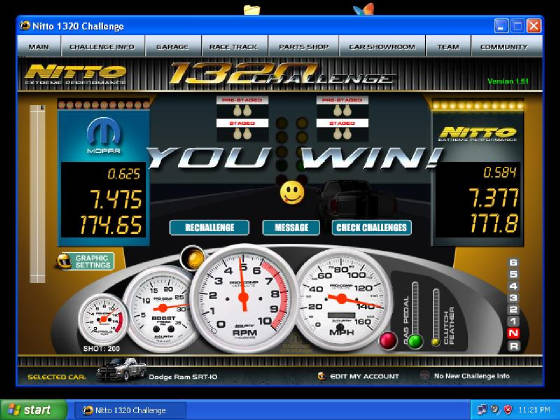Open No New Challenge Info notice
The image size is (560, 420).
click(x=472, y=376)
